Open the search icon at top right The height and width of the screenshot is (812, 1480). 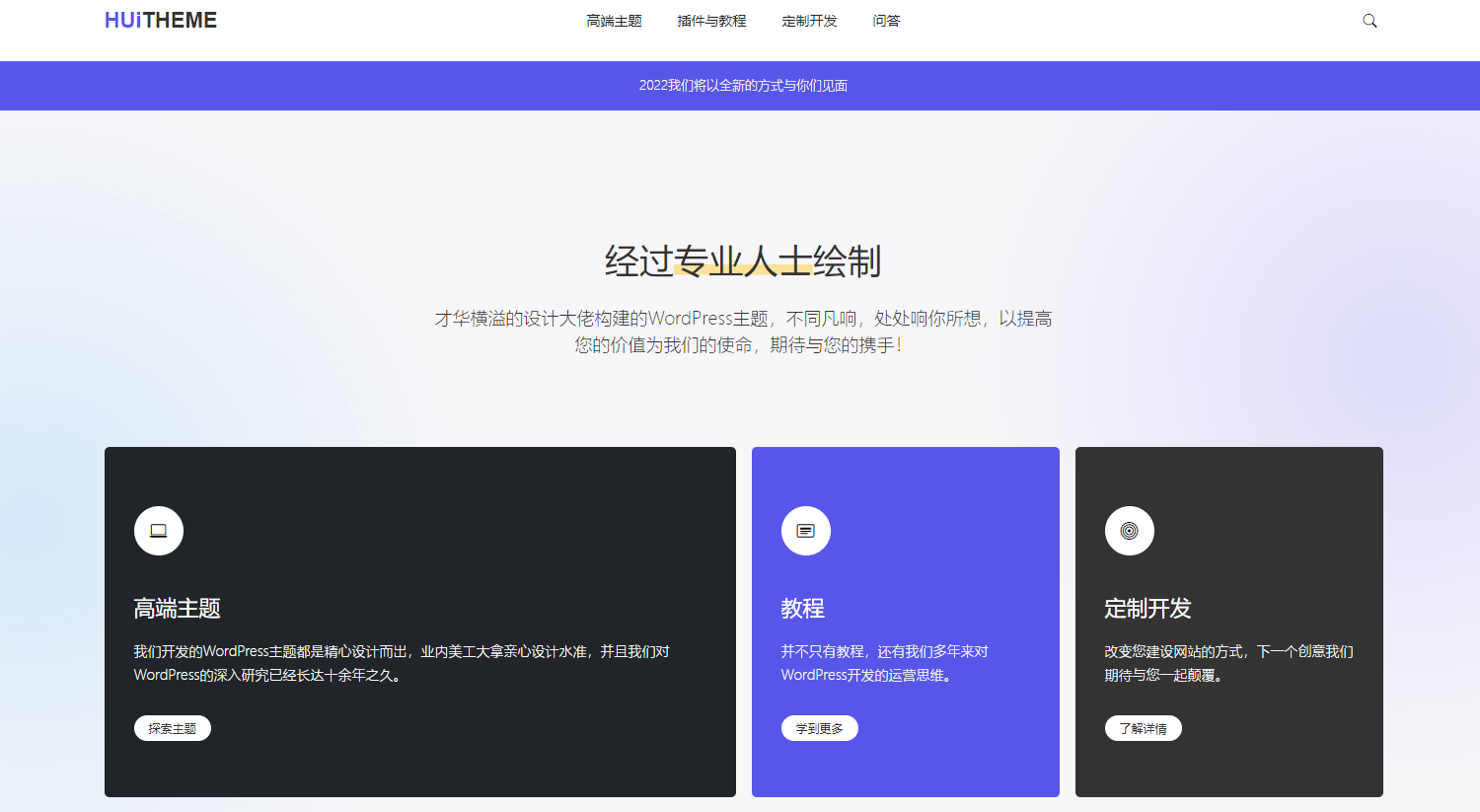click(x=1369, y=20)
